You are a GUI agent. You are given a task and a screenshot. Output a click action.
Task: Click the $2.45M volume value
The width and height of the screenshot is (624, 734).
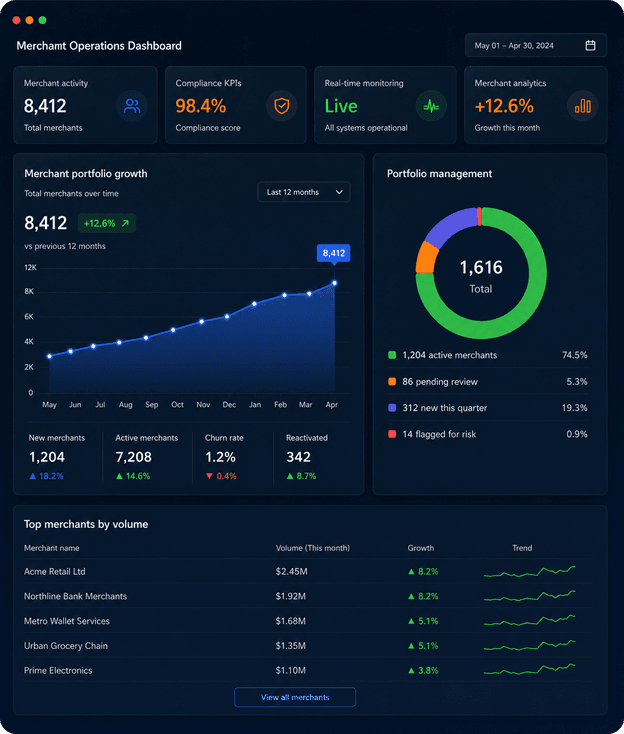tap(292, 572)
